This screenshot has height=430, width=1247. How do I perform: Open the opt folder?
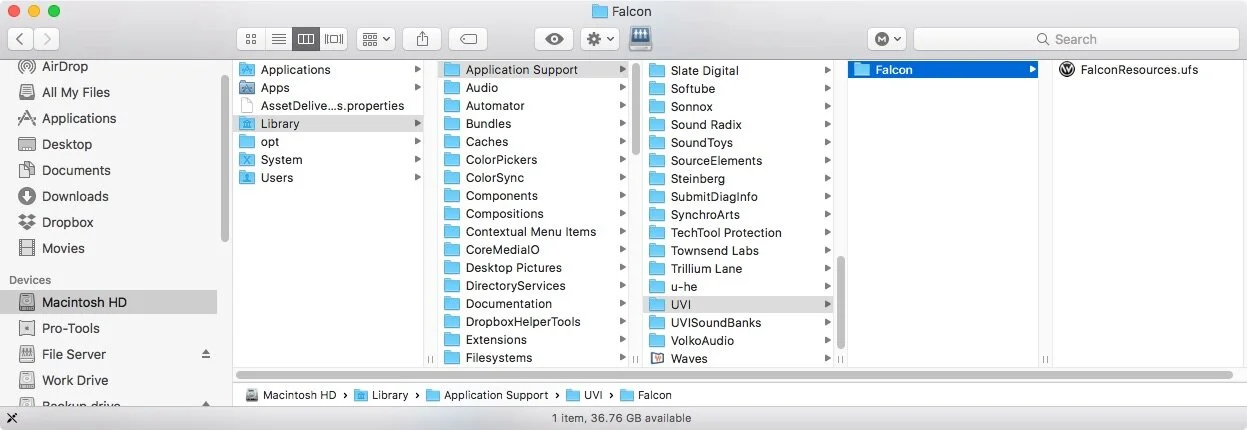pos(269,142)
